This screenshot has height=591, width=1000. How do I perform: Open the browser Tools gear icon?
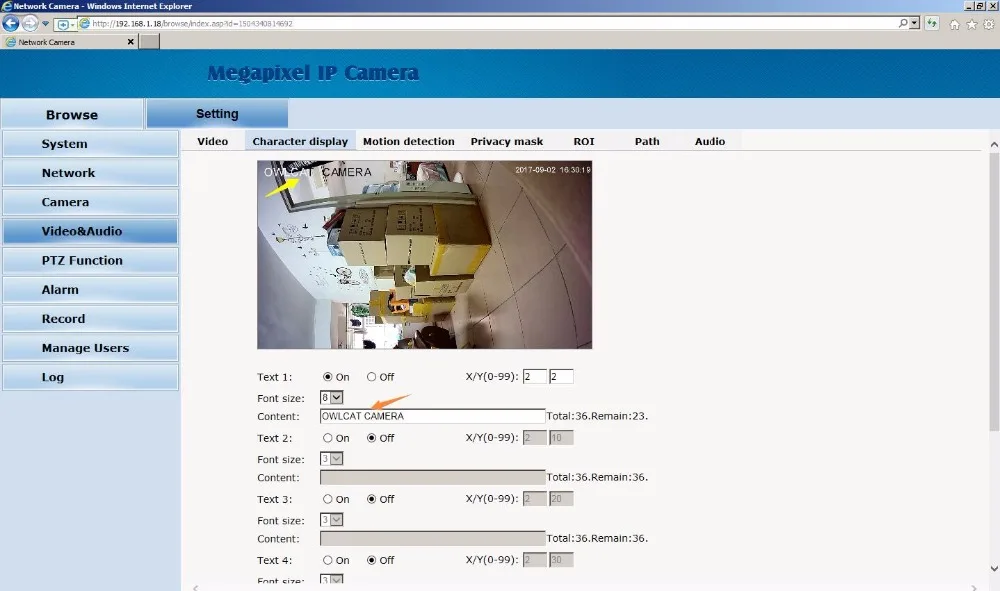click(989, 25)
